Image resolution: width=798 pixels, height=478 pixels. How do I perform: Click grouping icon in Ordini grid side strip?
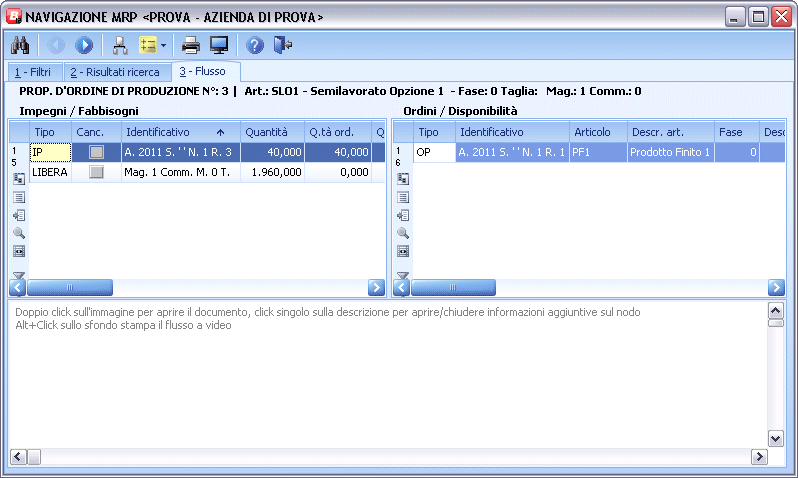point(403,179)
